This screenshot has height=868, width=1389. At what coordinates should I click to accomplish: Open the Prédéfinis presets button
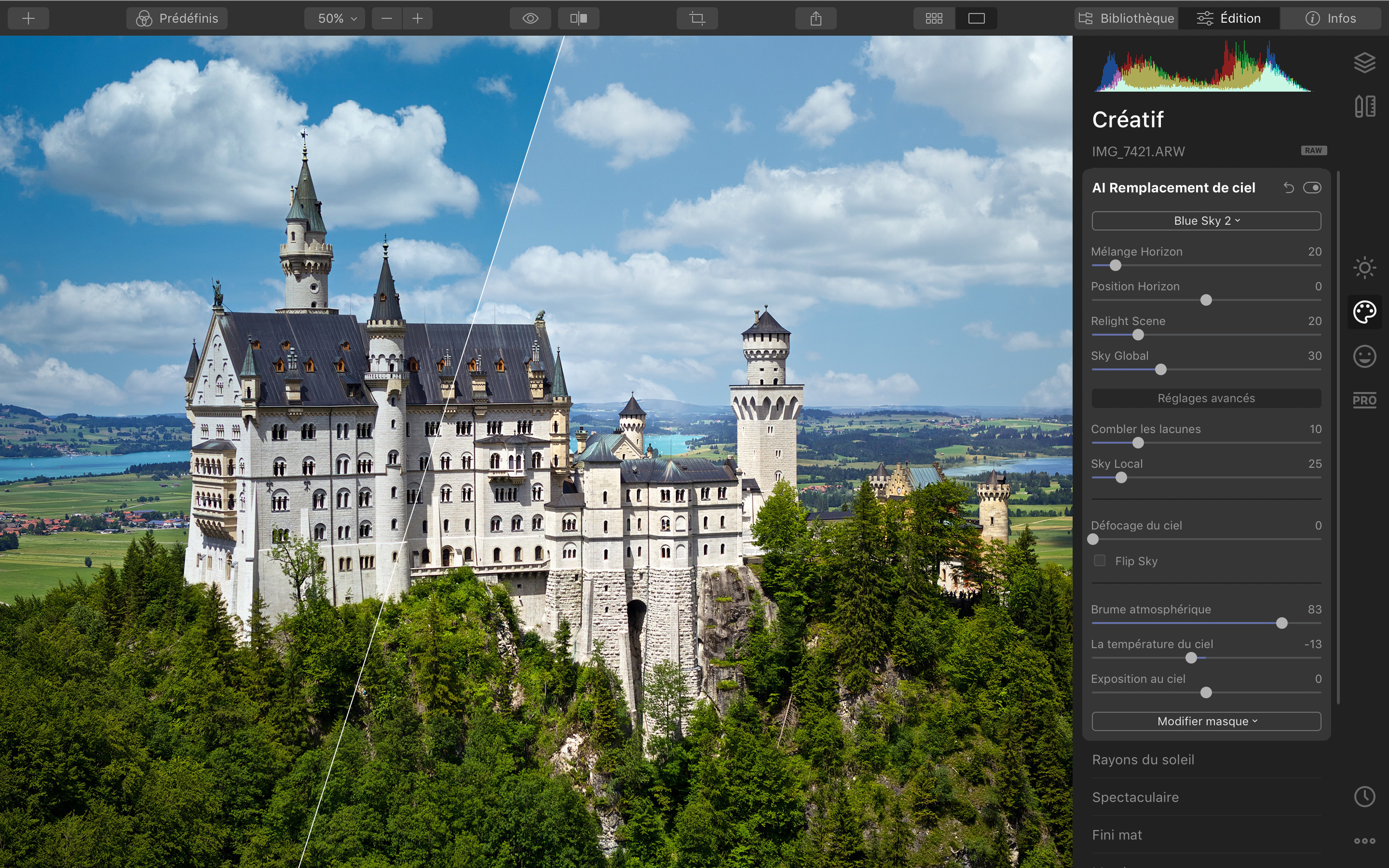177,18
